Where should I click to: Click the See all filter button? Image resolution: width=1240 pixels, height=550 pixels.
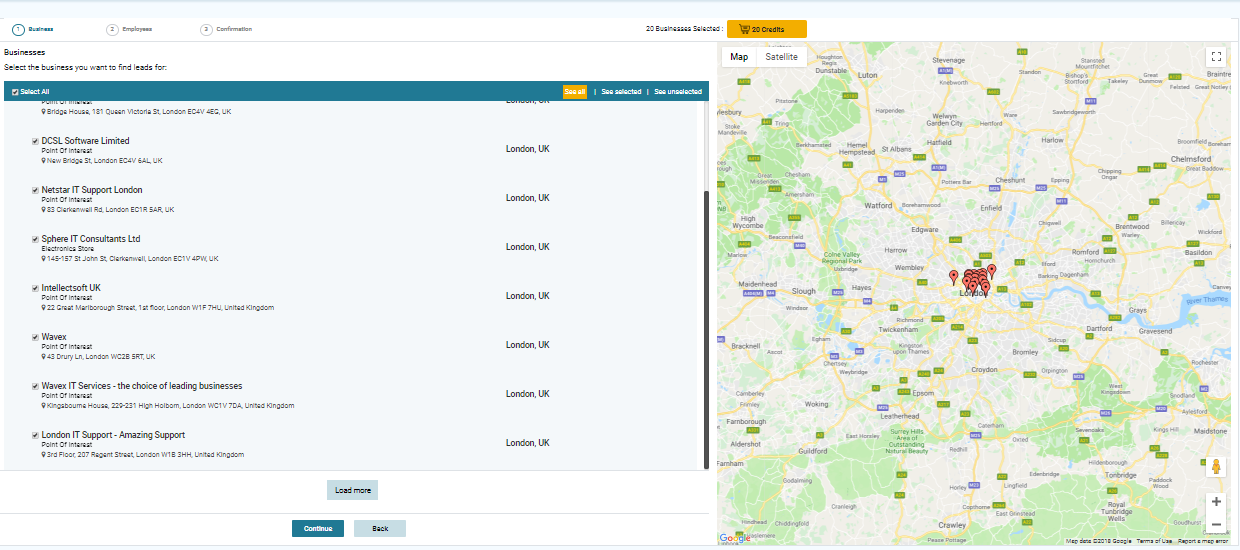click(x=575, y=92)
